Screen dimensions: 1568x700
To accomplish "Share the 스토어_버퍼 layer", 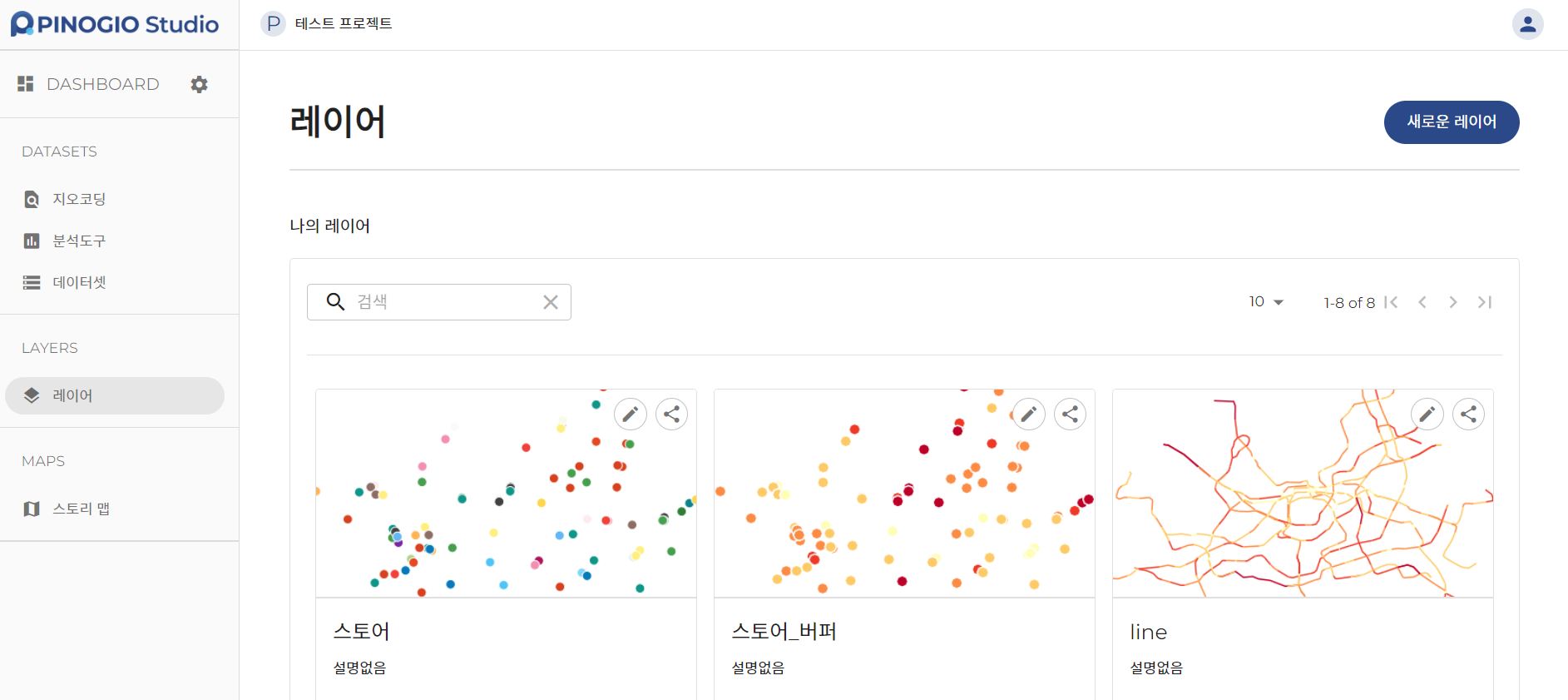I will coord(1071,414).
